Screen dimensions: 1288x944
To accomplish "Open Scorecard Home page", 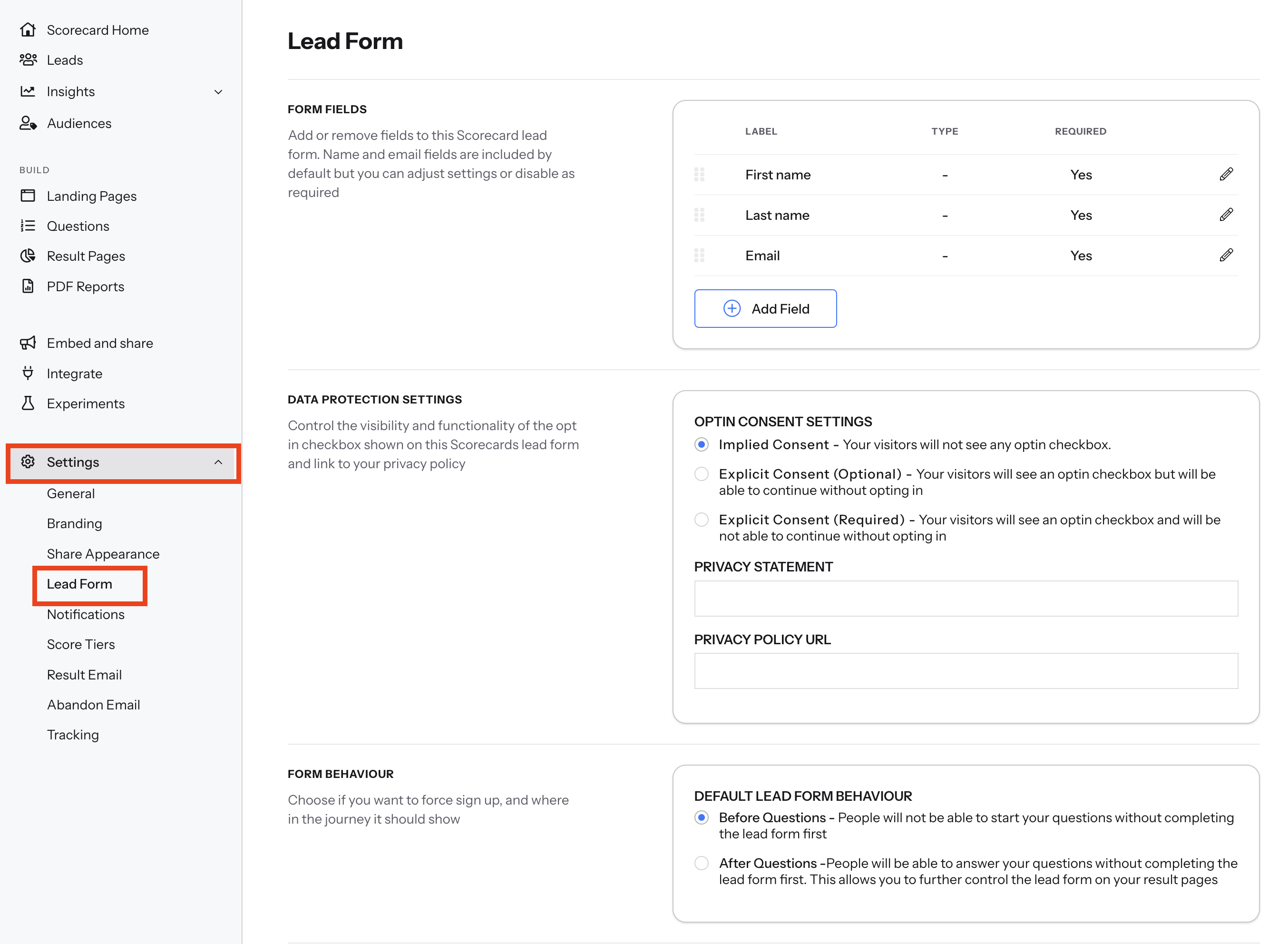I will point(98,29).
